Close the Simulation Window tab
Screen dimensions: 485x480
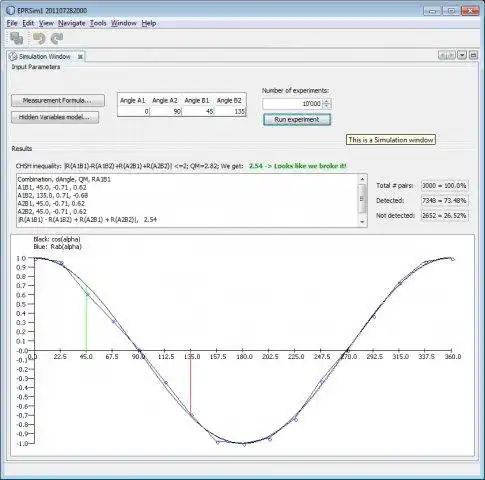pos(80,57)
